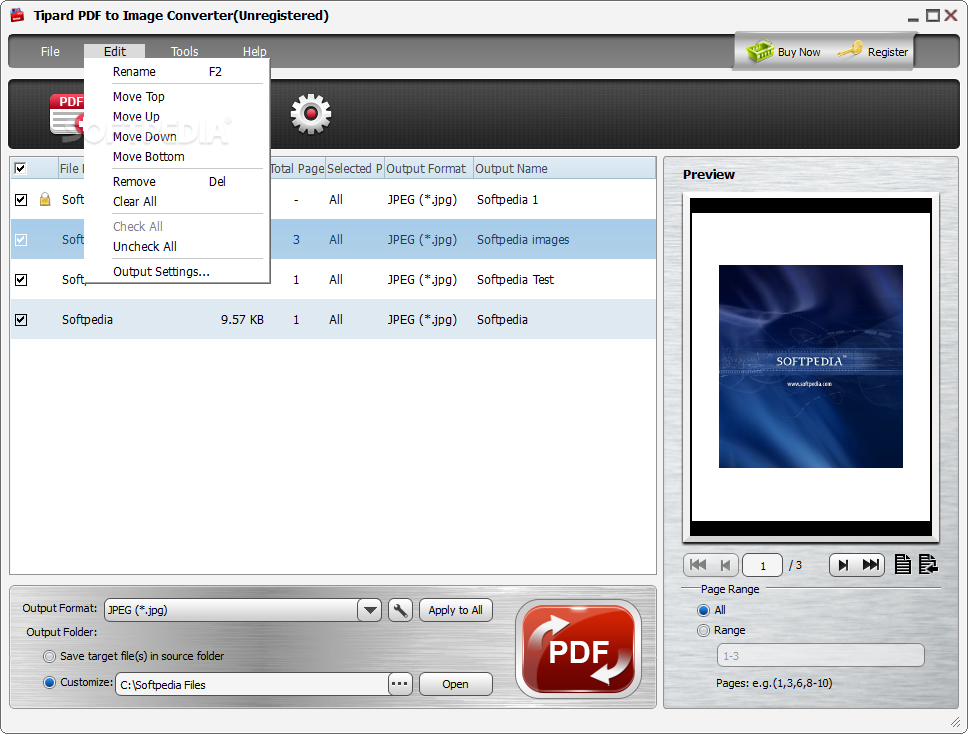Viewport: 968px width, 734px height.
Task: Click the document export icon beside page controls
Action: tap(928, 564)
